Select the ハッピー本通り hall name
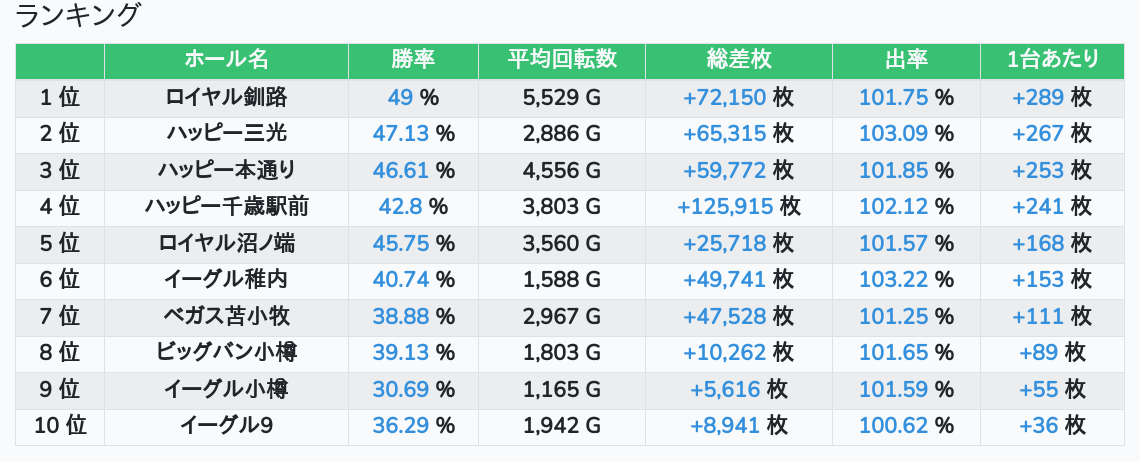The width and height of the screenshot is (1140, 462). [226, 170]
